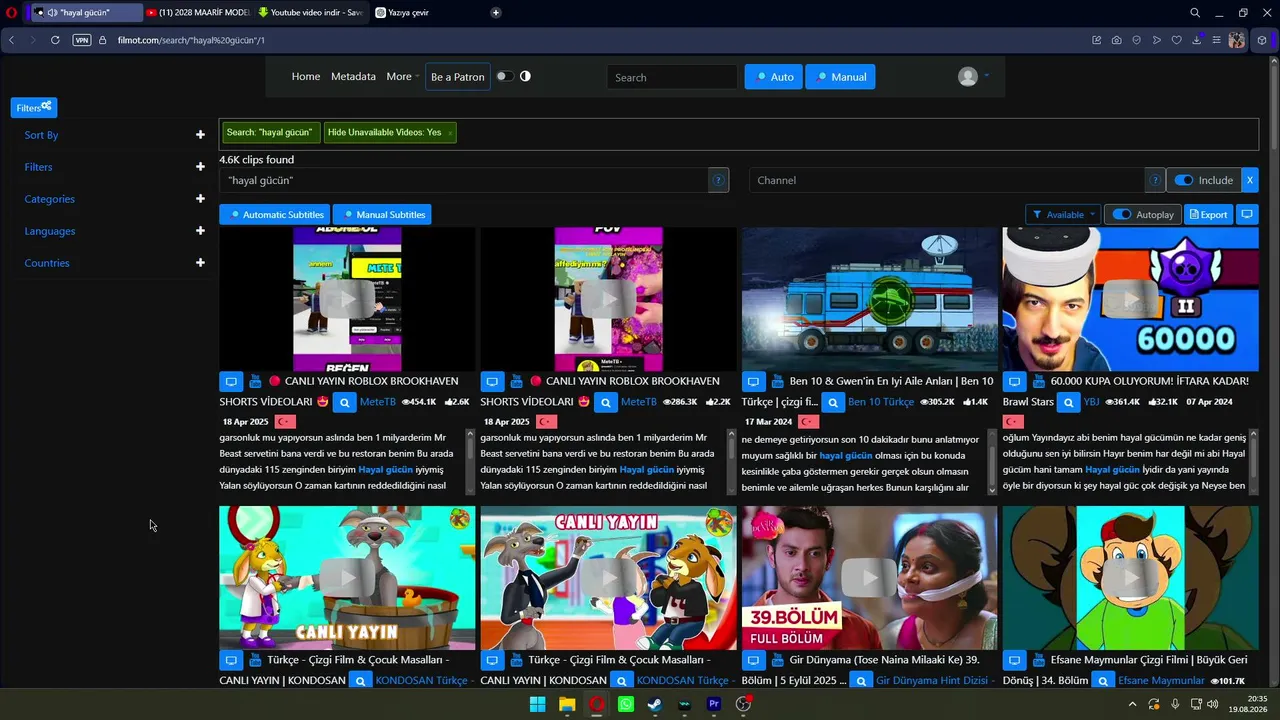Image resolution: width=1280 pixels, height=720 pixels.
Task: Show hidden system tray icons
Action: coord(1133,704)
